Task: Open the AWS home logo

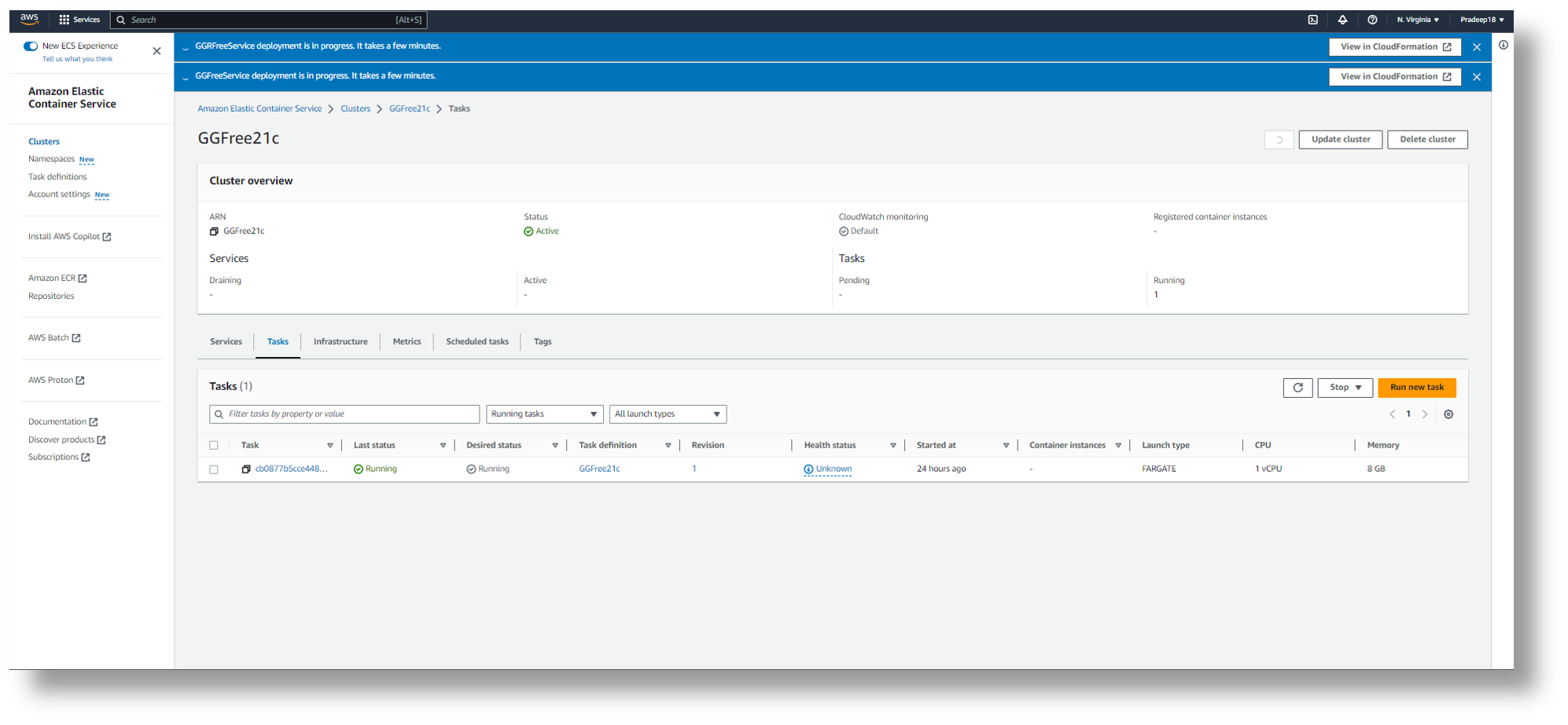Action: pyautogui.click(x=29, y=19)
